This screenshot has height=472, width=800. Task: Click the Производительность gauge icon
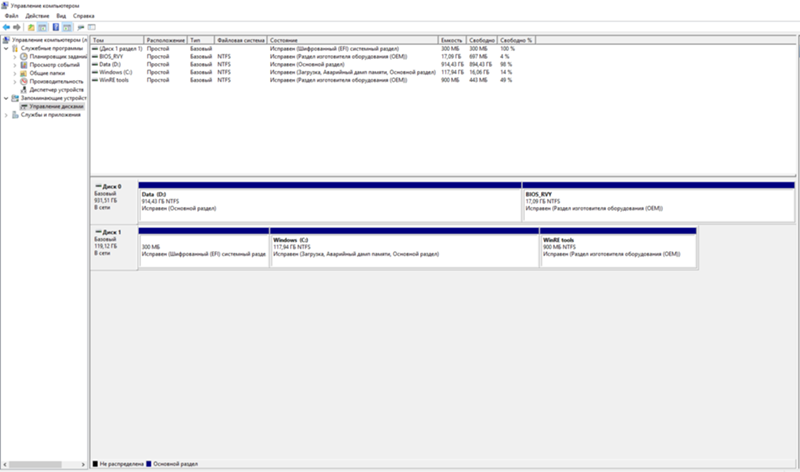(x=23, y=82)
